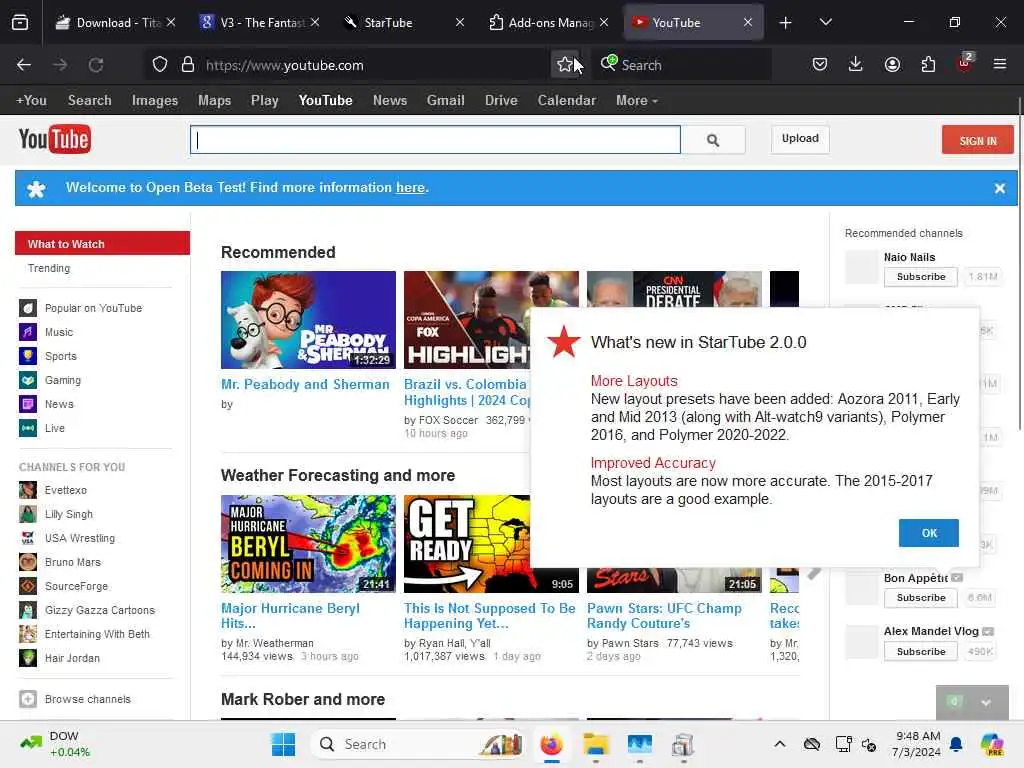Select Live in the sidebar

pos(55,428)
